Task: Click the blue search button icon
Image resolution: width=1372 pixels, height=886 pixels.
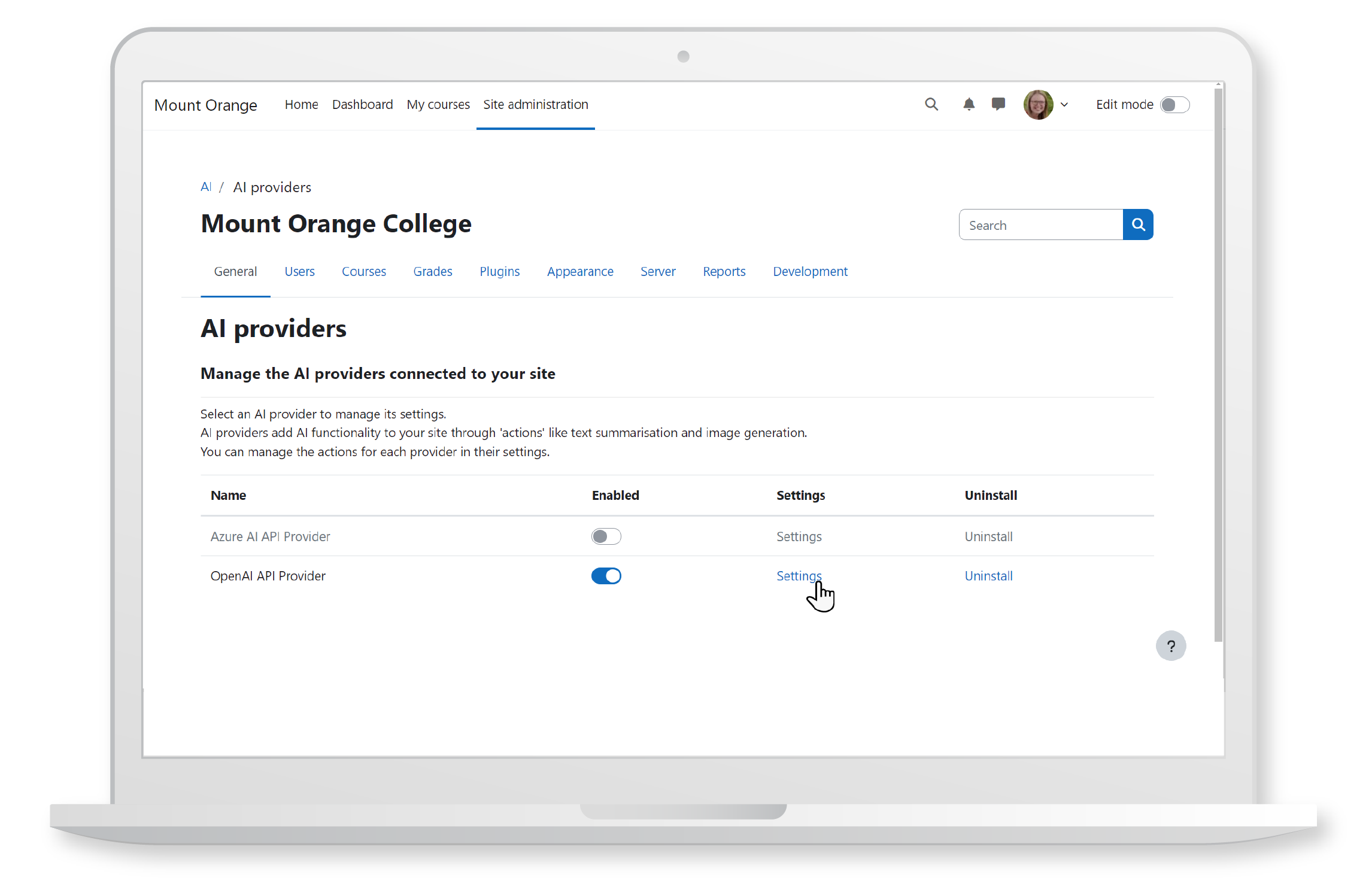Action: [x=1138, y=224]
